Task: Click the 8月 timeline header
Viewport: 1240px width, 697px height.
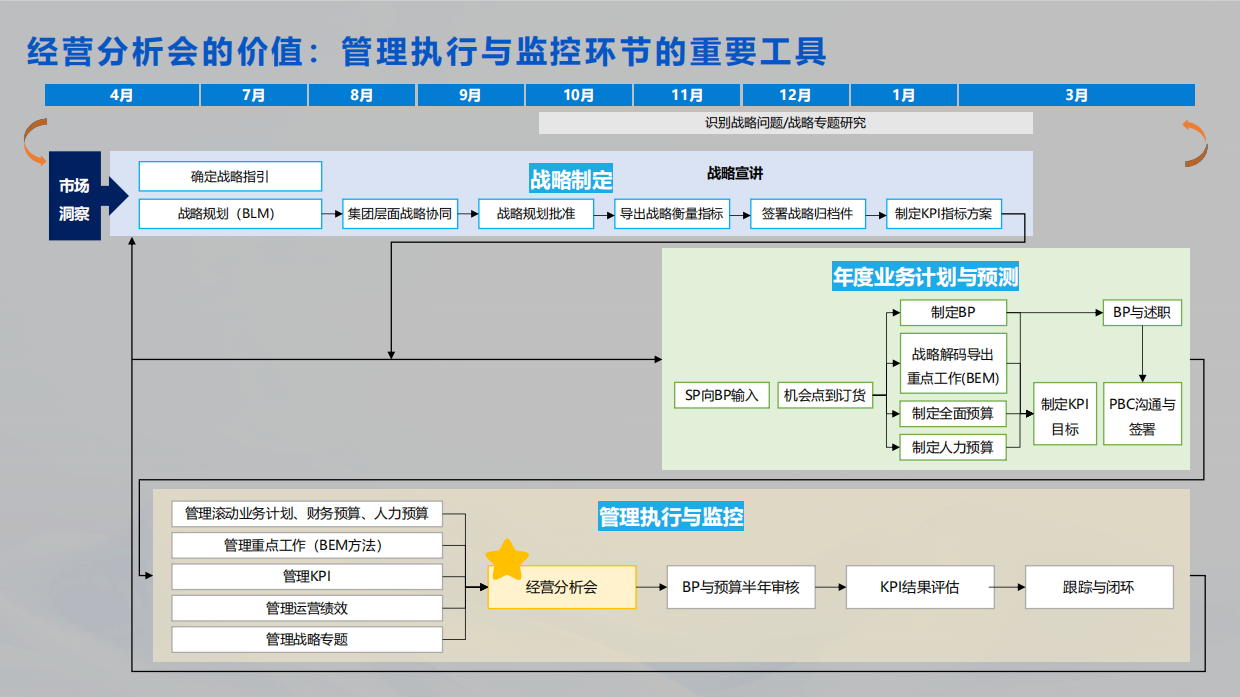Action: 362,95
